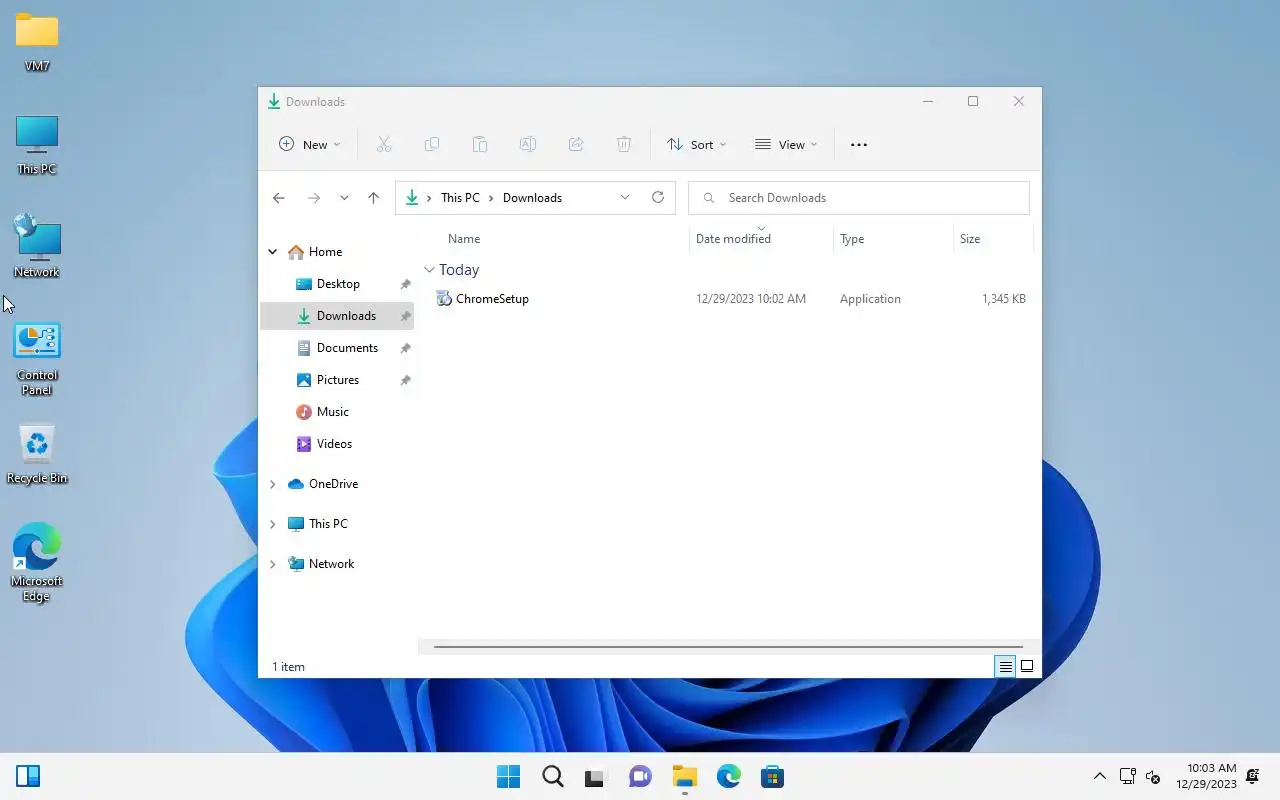Click the Cut scissors icon in toolbar

(383, 144)
